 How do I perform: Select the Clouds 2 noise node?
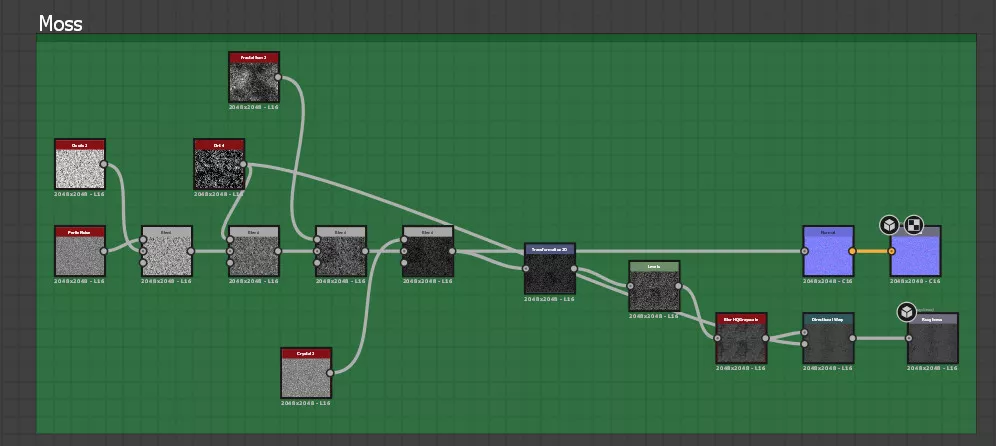tap(80, 165)
